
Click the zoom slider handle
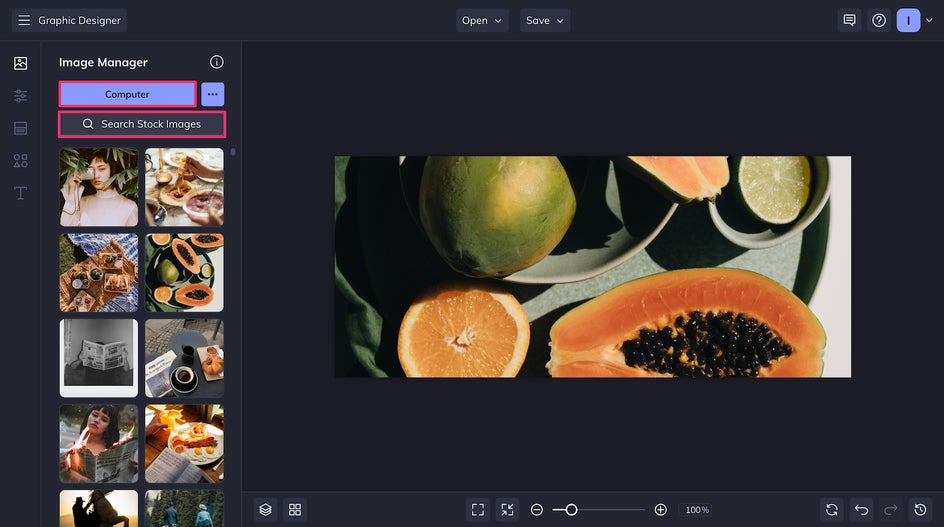coord(571,510)
